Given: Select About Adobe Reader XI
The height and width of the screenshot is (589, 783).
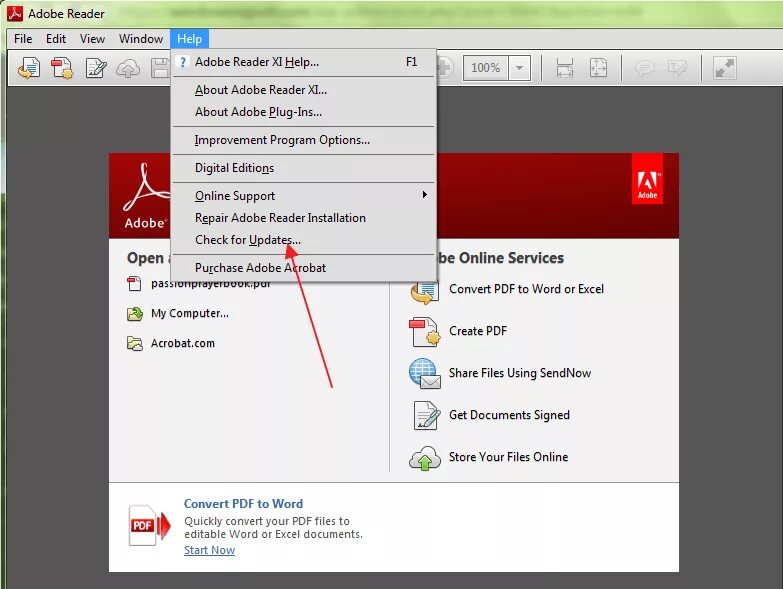Looking at the screenshot, I should coord(304,90).
